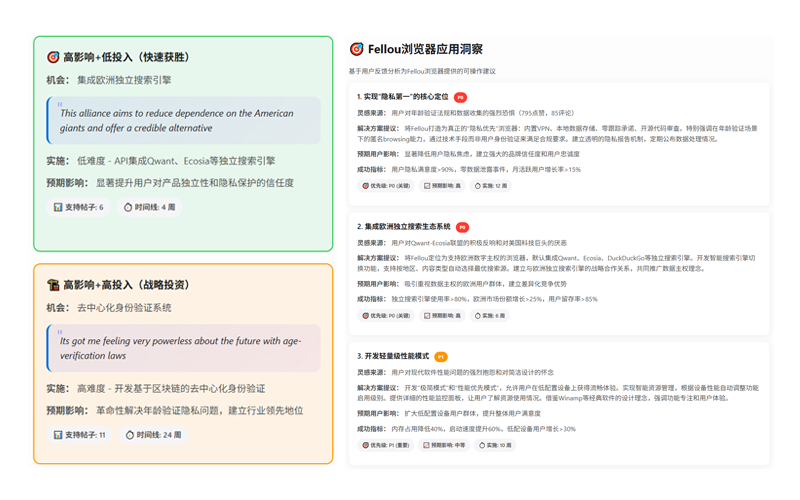Click the 预期影响: 高 tag under recommendation 1

pyautogui.click(x=442, y=186)
